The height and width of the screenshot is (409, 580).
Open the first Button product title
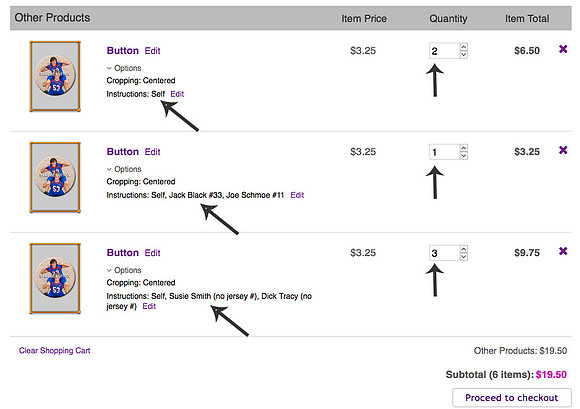coord(123,51)
